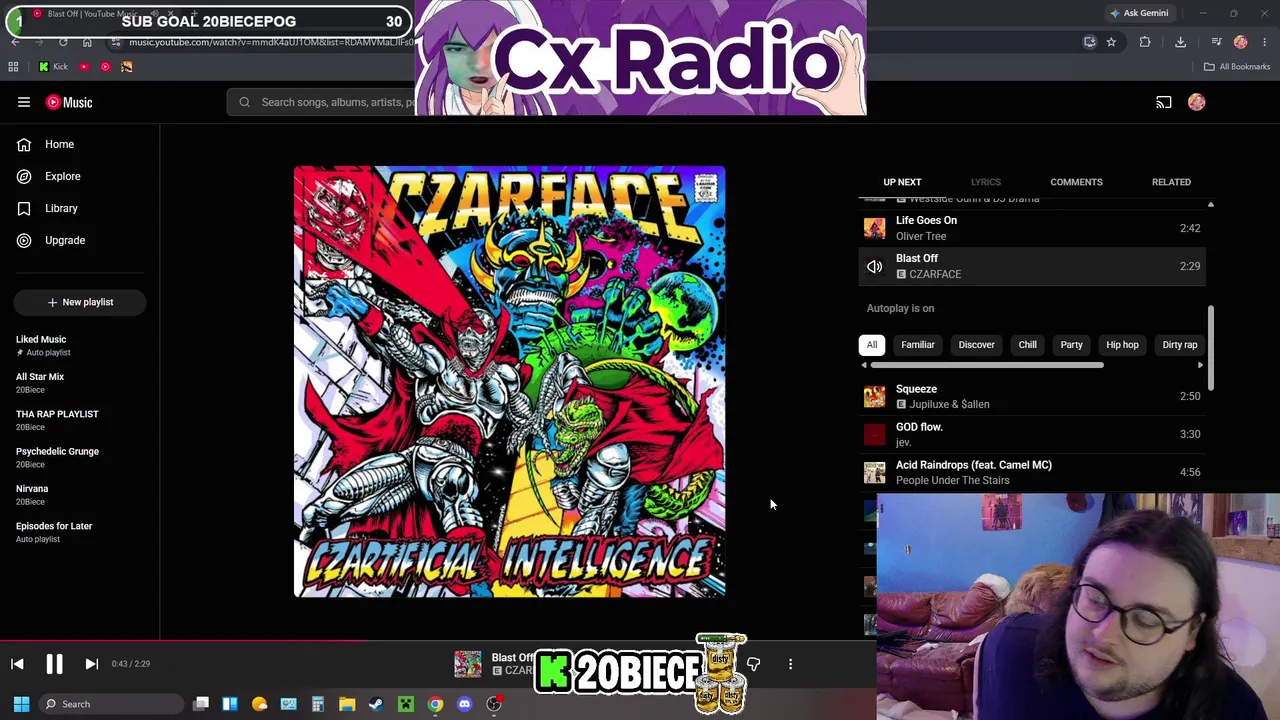Viewport: 1280px width, 720px height.
Task: Play GOD flow. by jev.
Action: click(1032, 434)
